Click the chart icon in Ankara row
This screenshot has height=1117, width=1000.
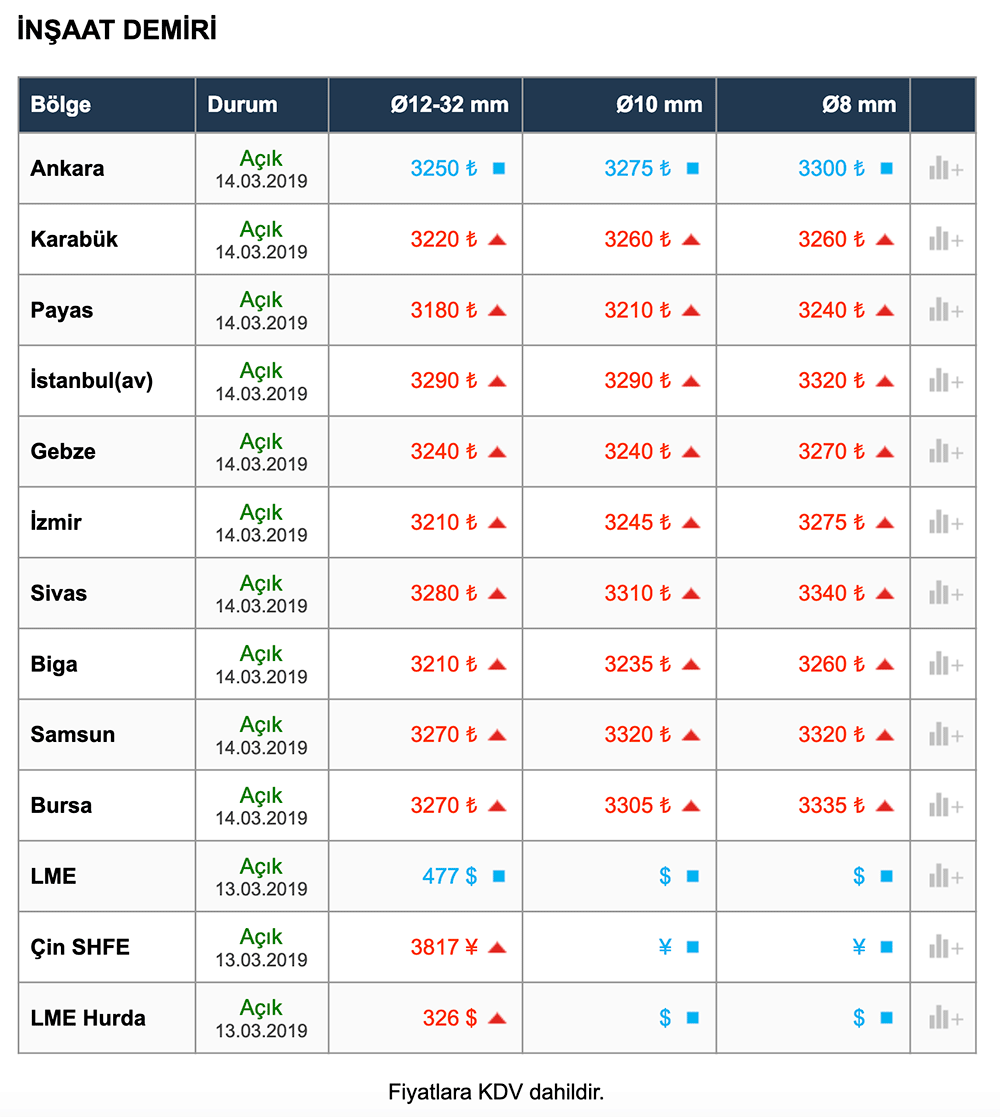click(x=945, y=169)
